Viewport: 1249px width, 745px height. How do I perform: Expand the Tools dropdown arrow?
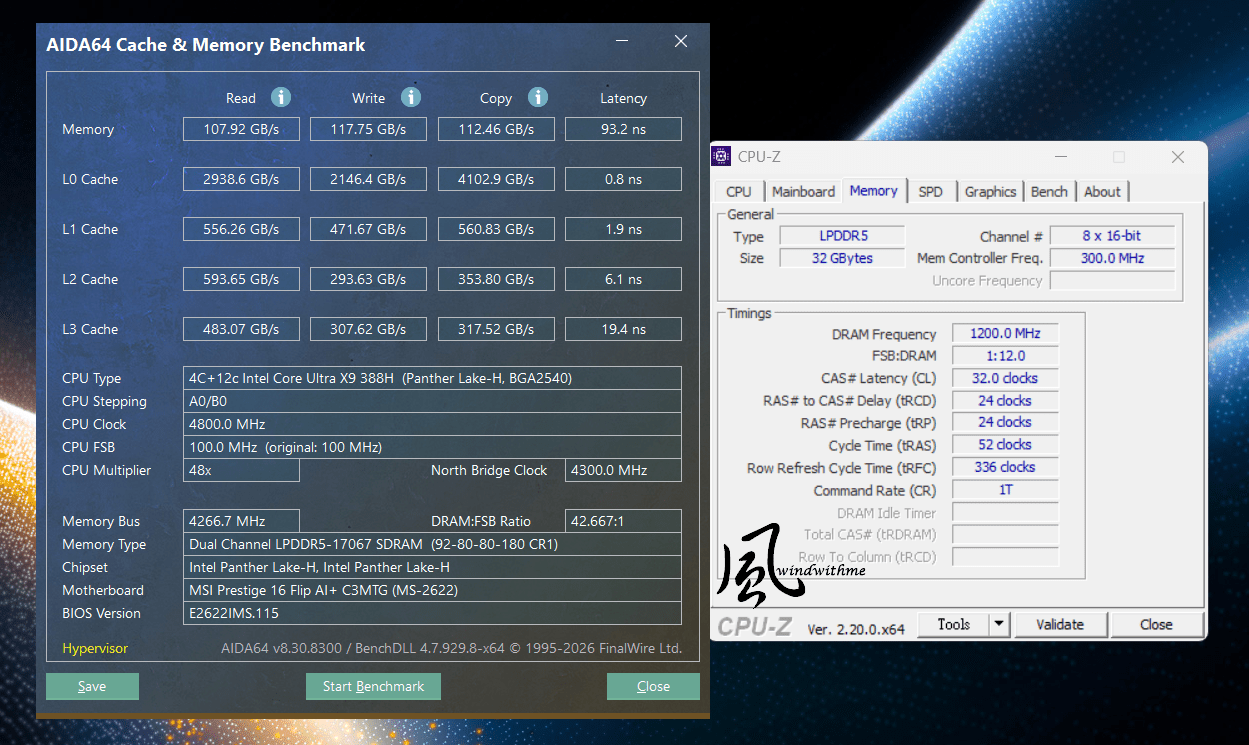(x=999, y=625)
